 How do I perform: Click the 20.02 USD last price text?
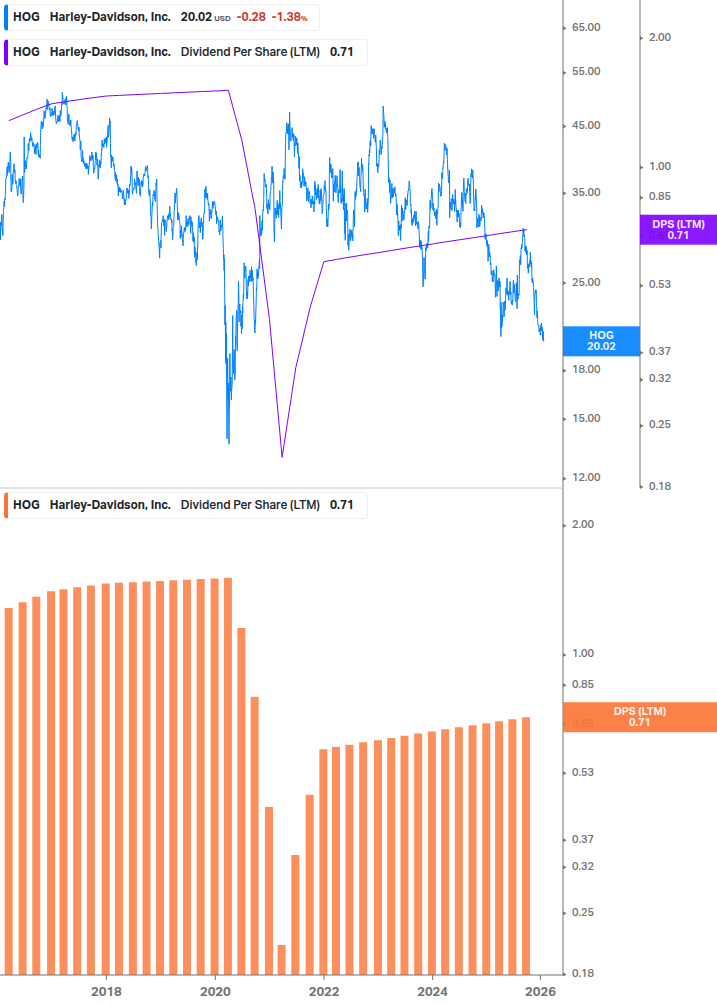[x=205, y=17]
